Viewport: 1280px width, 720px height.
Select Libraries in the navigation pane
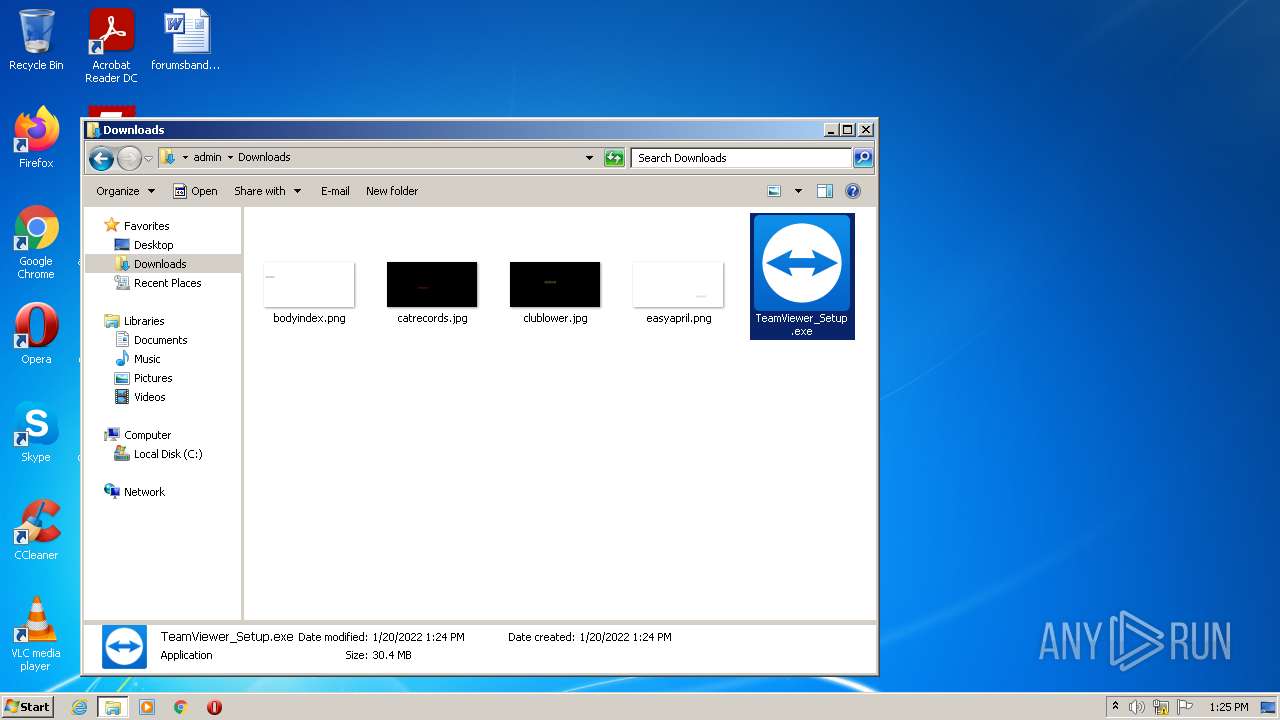click(x=144, y=321)
